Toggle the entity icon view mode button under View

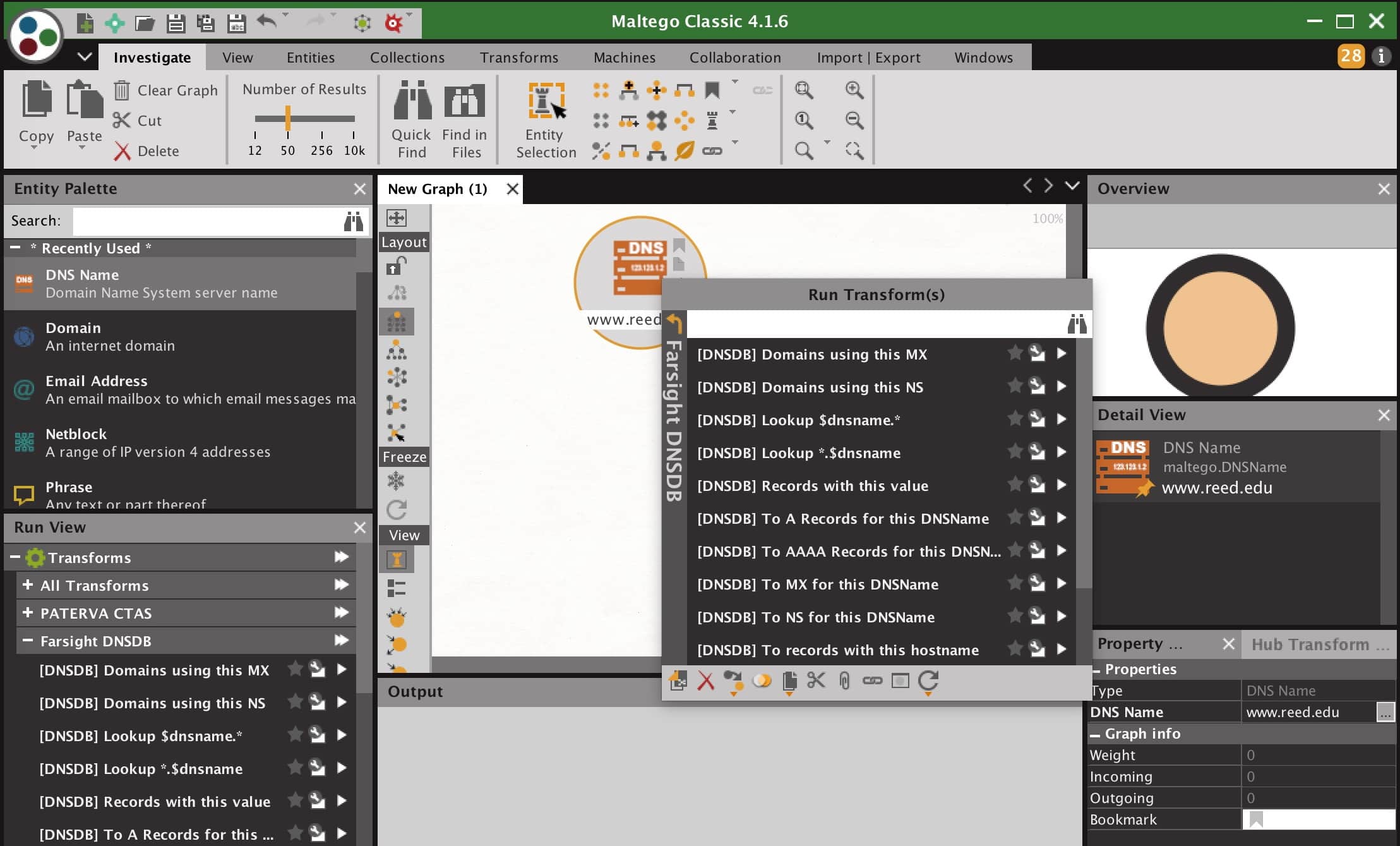click(x=397, y=560)
